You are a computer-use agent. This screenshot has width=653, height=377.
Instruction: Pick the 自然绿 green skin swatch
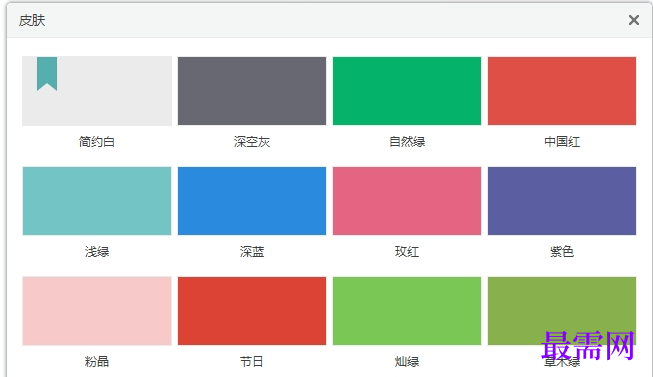[x=407, y=91]
